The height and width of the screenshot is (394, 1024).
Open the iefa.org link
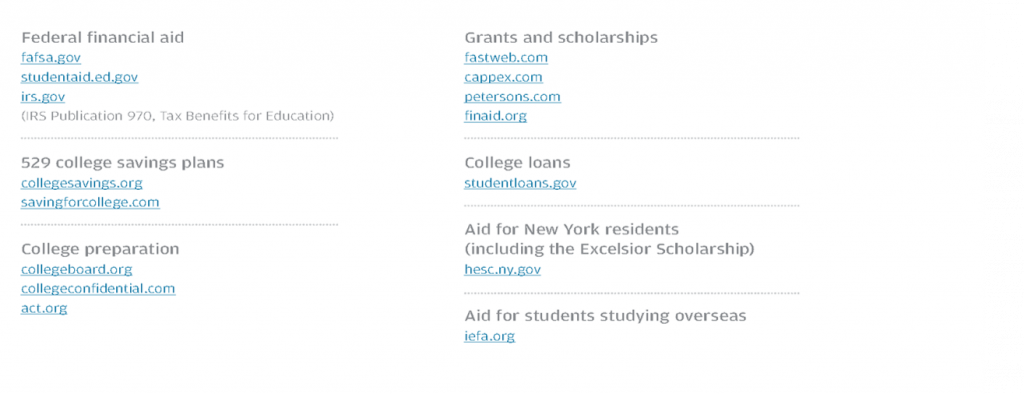click(x=490, y=337)
